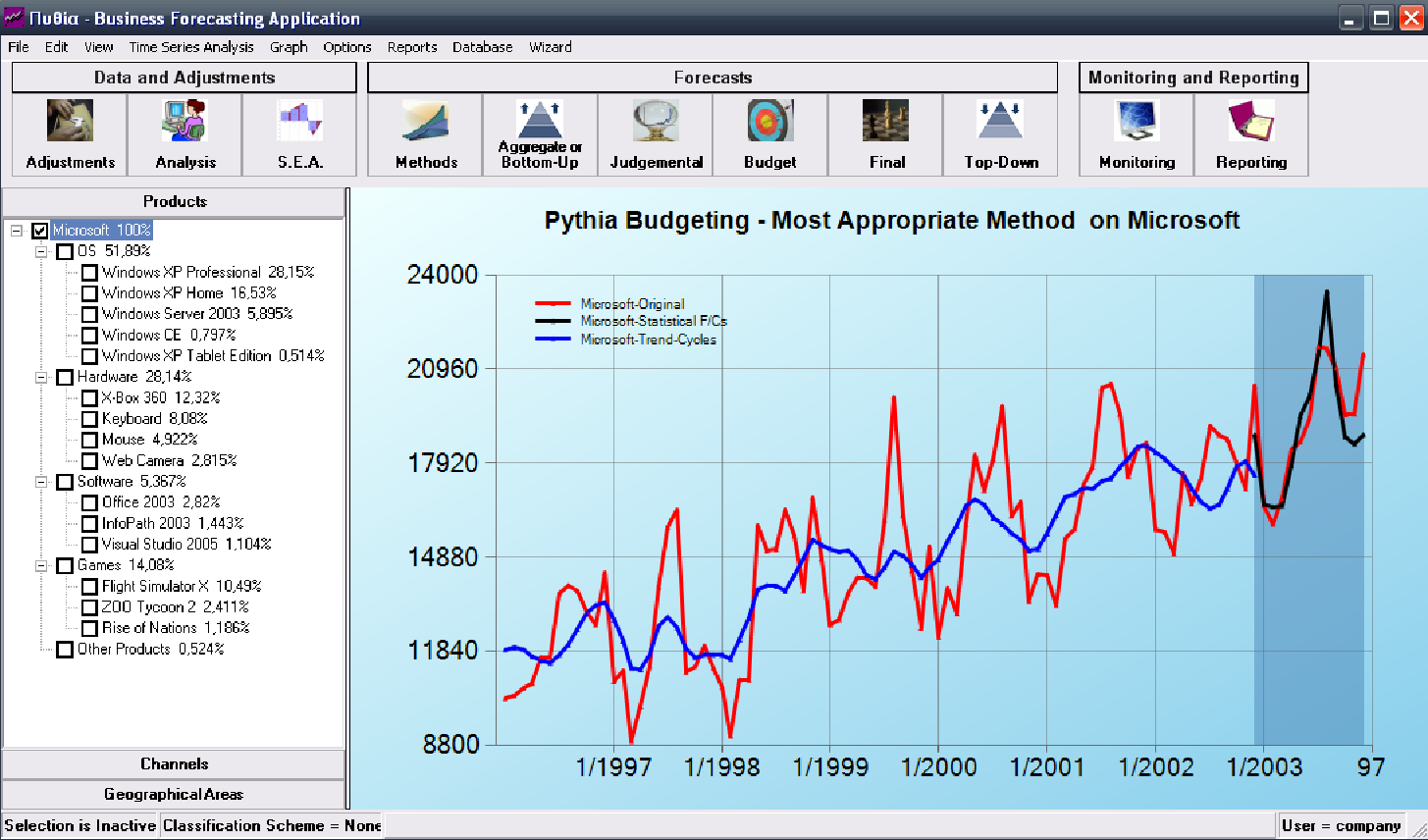Check Windows Server 2003 box

pyautogui.click(x=89, y=315)
